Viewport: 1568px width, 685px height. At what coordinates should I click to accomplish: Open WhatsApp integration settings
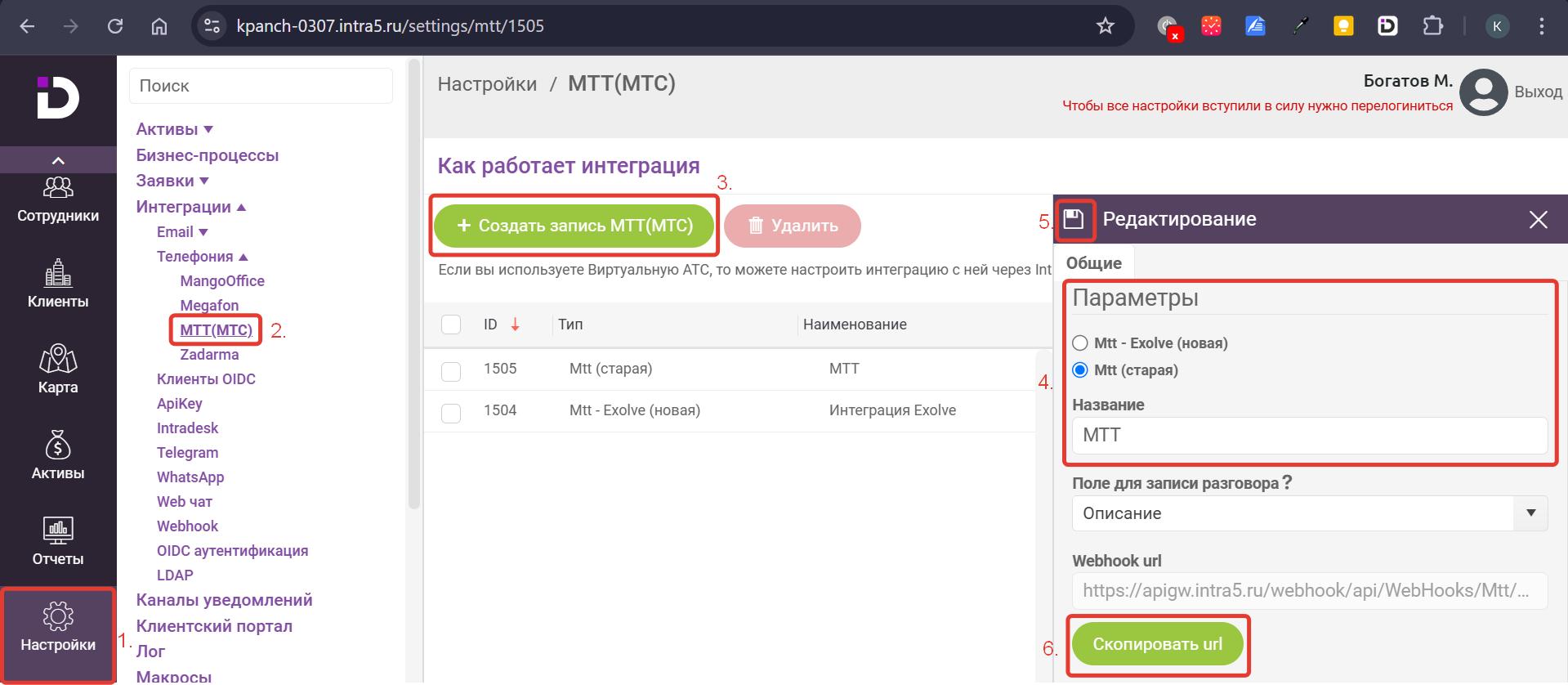pos(190,477)
